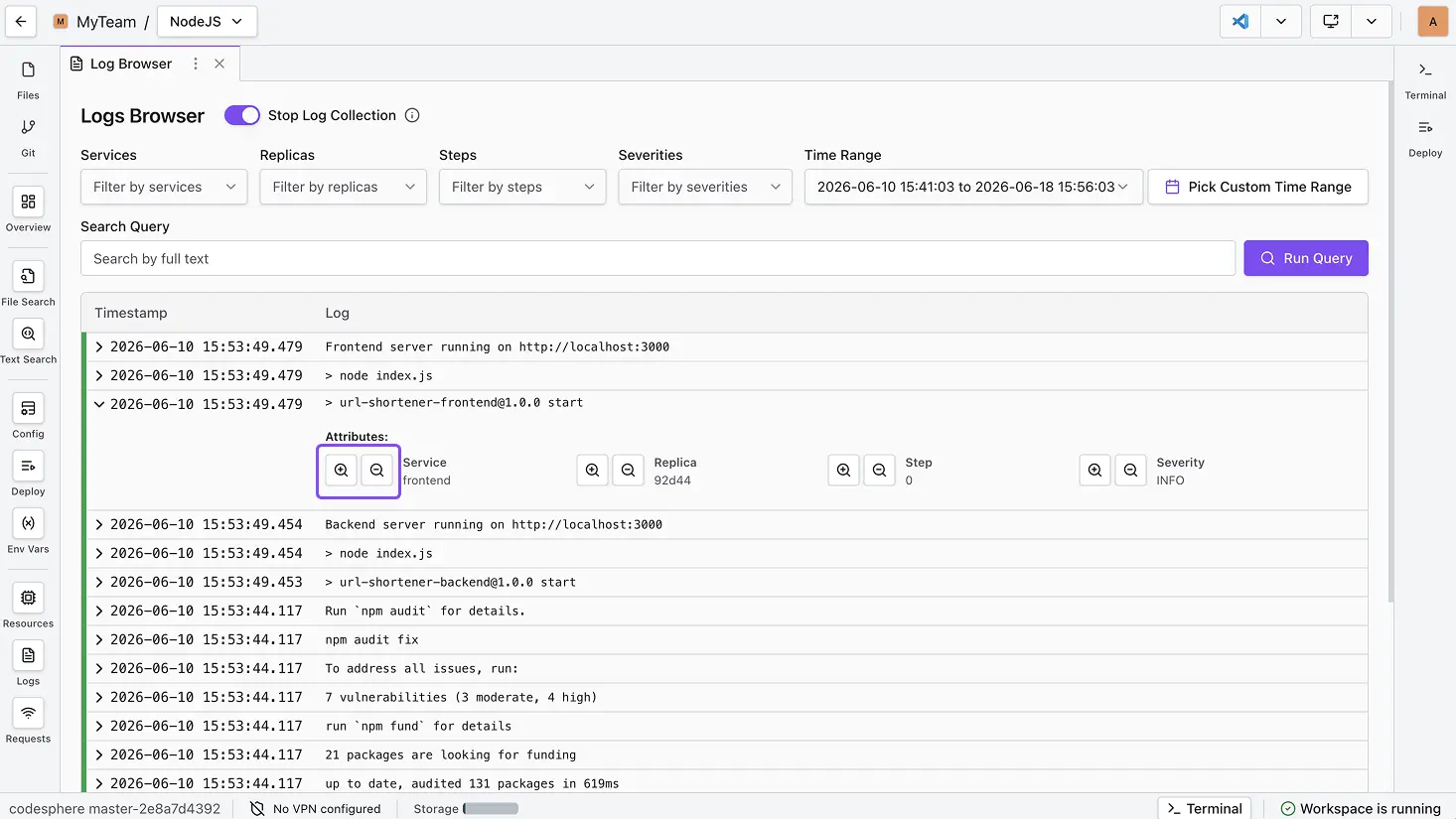This screenshot has height=819, width=1456.
Task: Open the Time Range dropdown
Action: click(x=973, y=187)
